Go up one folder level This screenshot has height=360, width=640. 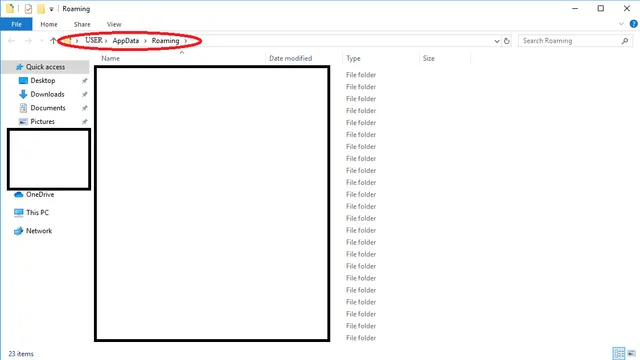point(53,41)
